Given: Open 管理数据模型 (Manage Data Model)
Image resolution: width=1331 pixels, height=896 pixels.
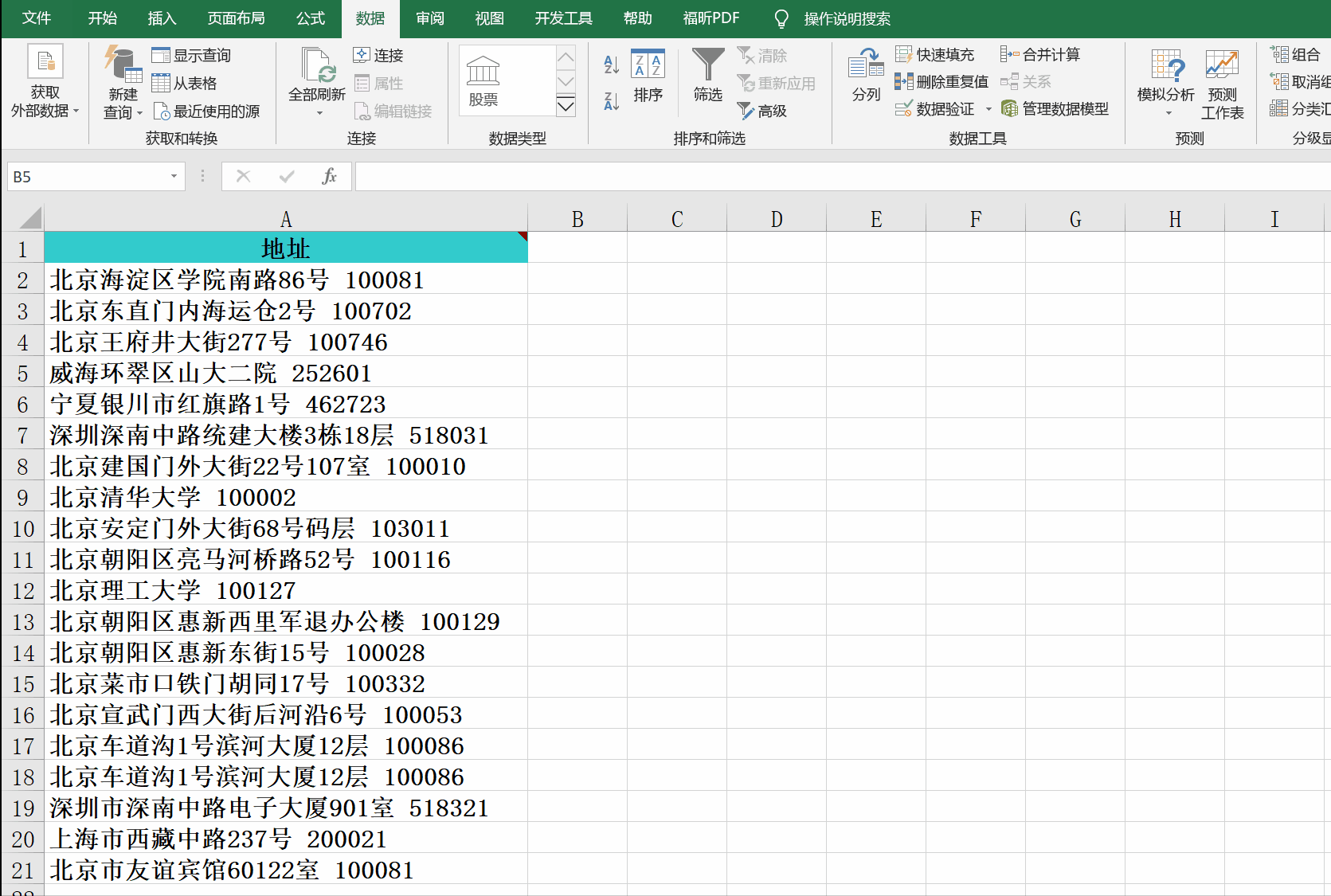Looking at the screenshot, I should point(1055,108).
